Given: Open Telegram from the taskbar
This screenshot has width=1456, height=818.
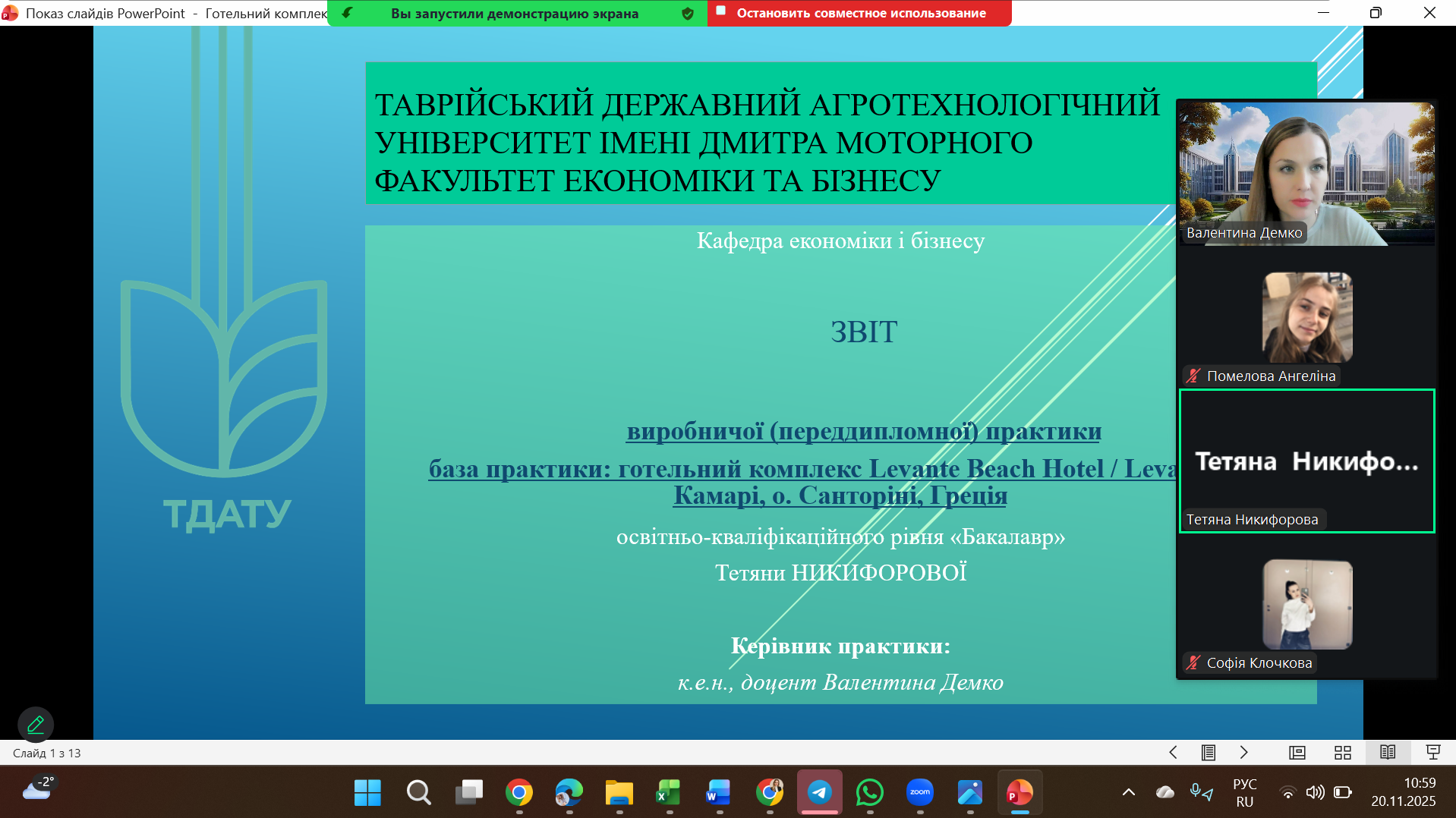Looking at the screenshot, I should (x=820, y=793).
